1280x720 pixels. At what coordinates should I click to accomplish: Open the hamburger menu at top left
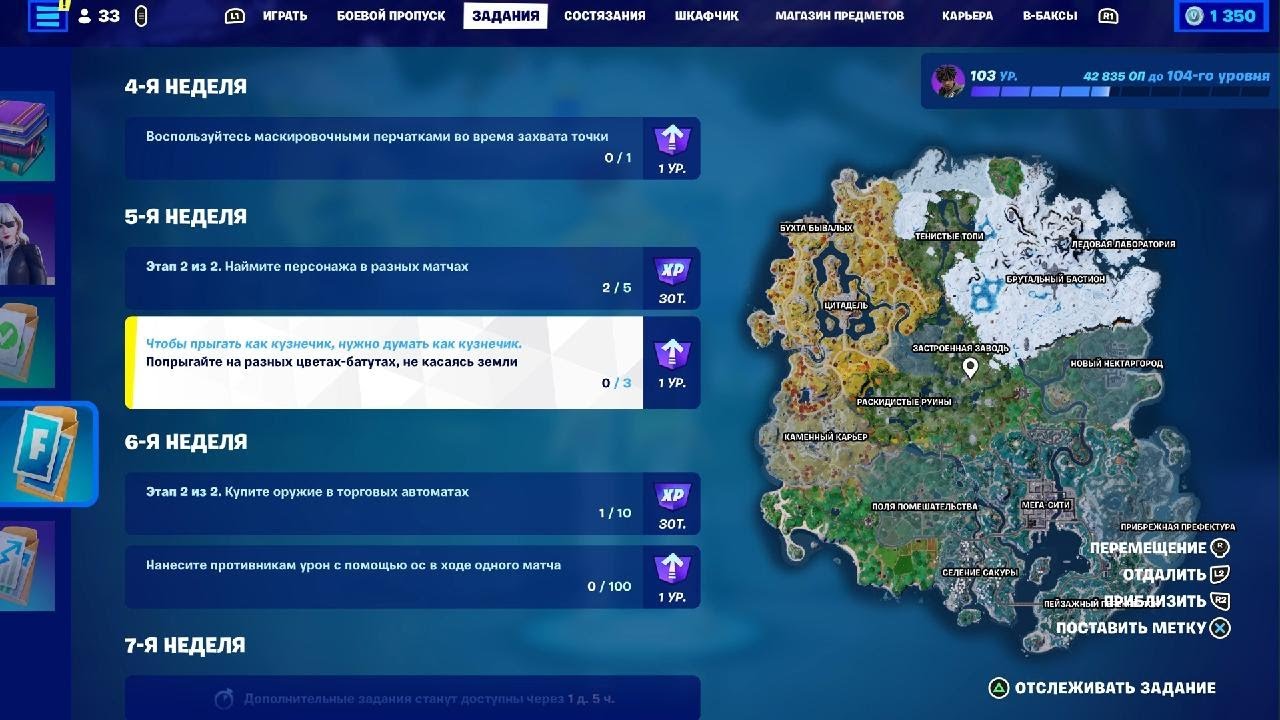(x=48, y=16)
